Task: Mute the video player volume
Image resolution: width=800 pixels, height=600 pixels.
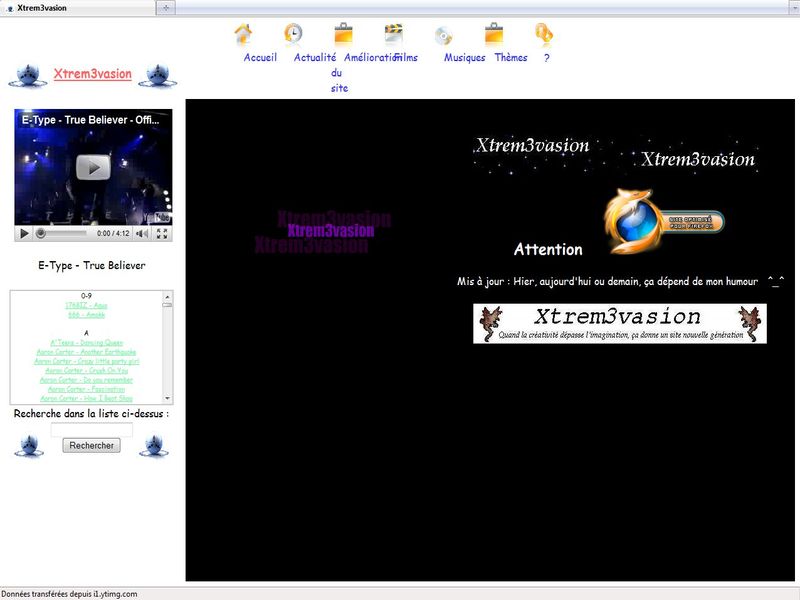Action: coord(142,233)
